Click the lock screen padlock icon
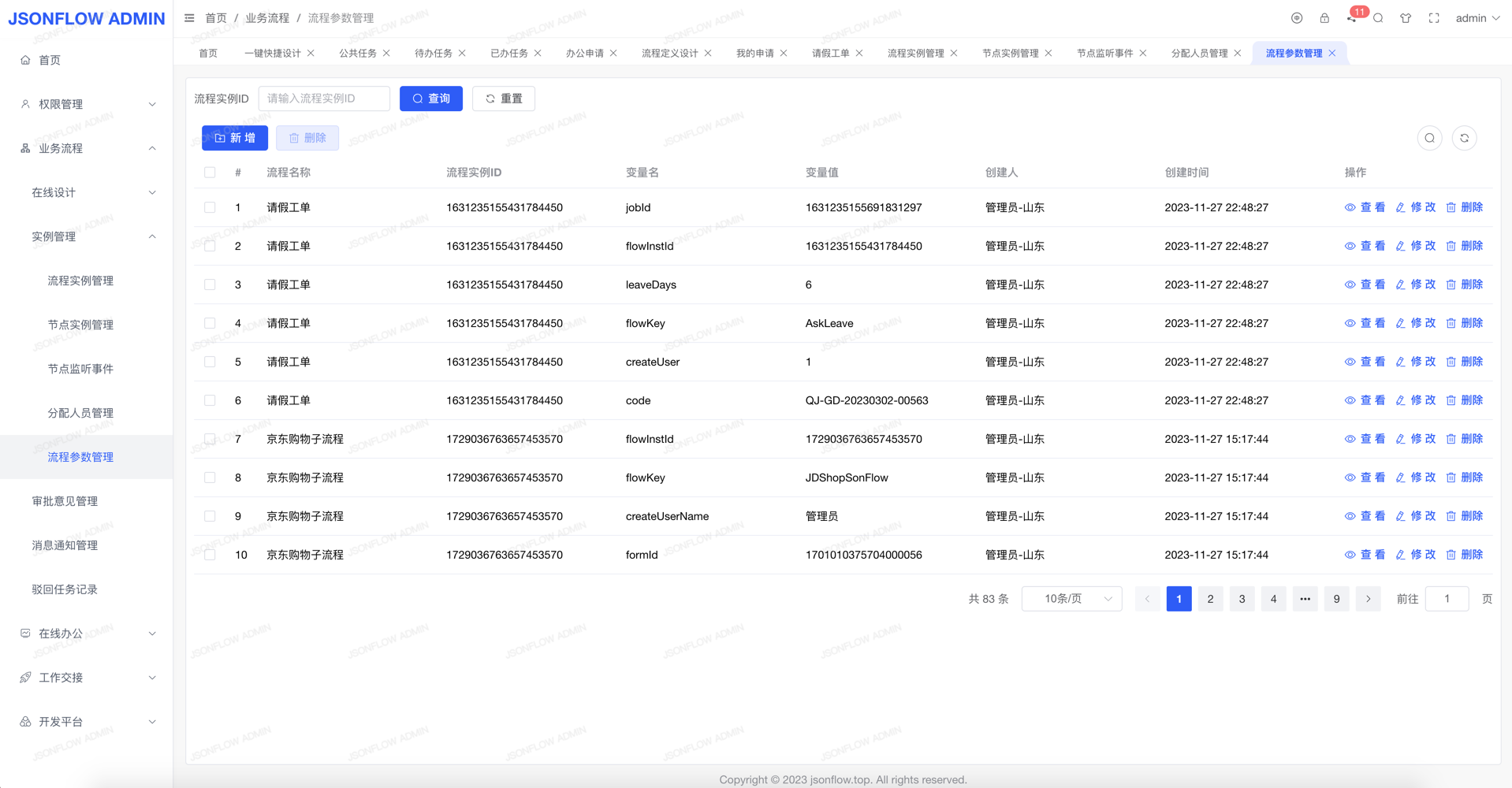 tap(1324, 18)
